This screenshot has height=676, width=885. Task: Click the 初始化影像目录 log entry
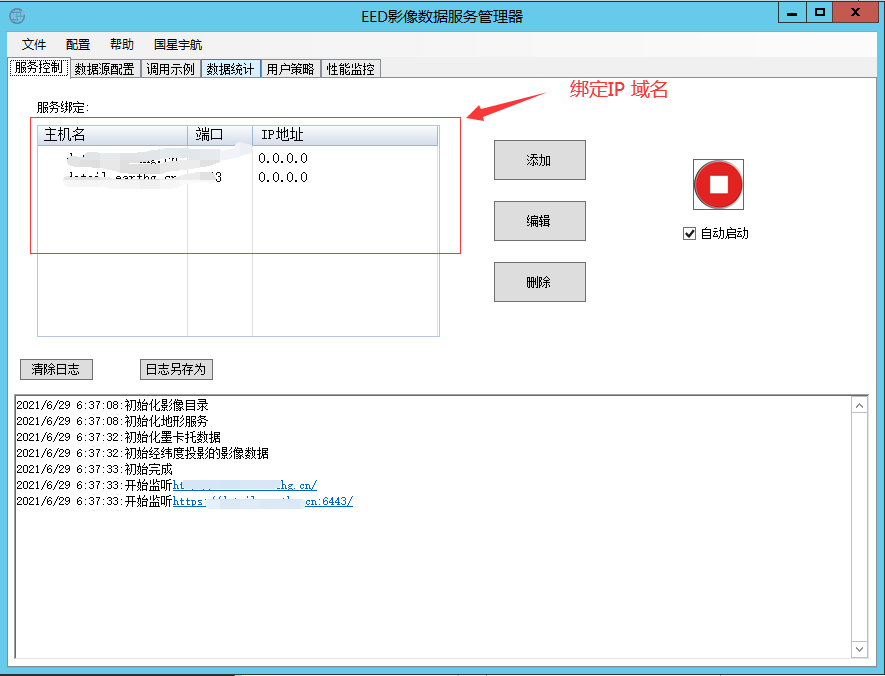(112, 405)
